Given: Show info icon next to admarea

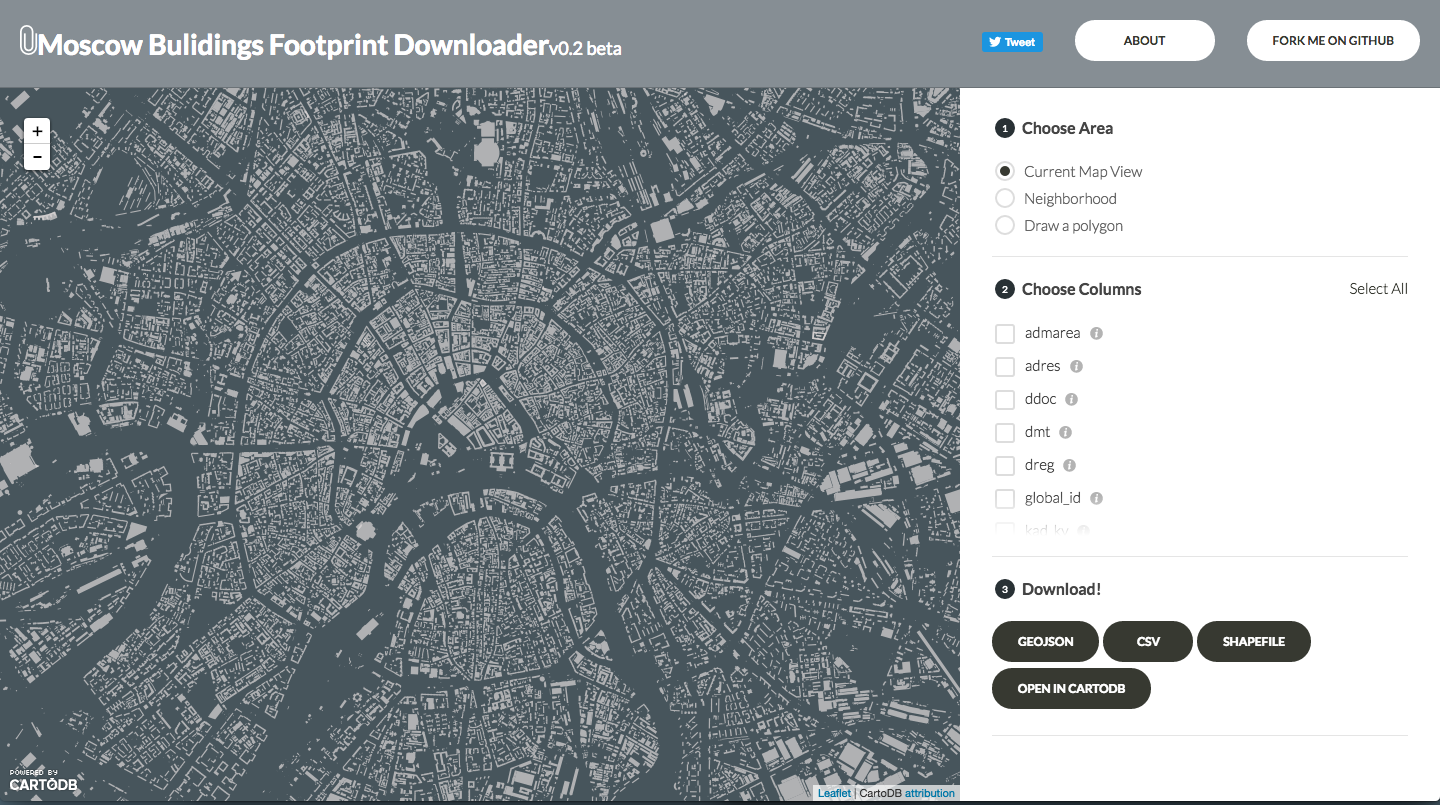Looking at the screenshot, I should (x=1096, y=333).
